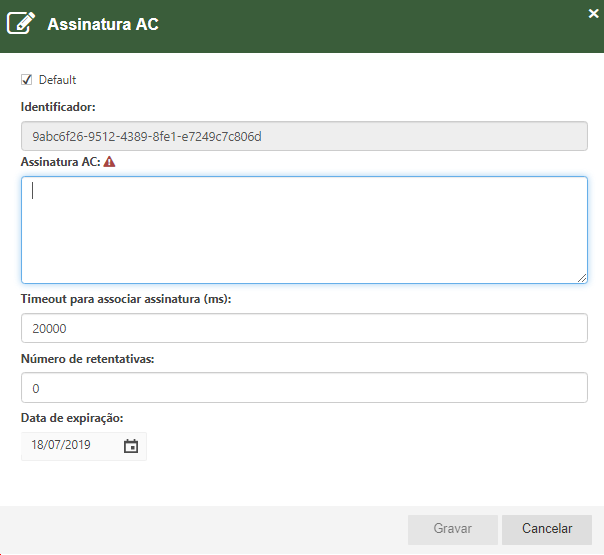
Task: Click the timeout field showing 20000
Action: click(304, 328)
